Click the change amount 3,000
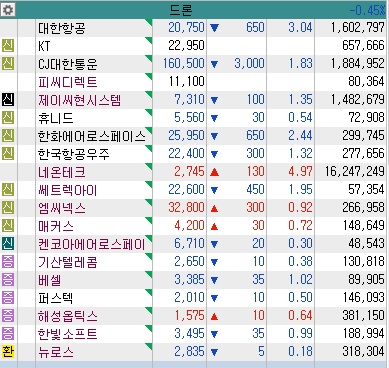This screenshot has width=389, height=368. click(249, 63)
